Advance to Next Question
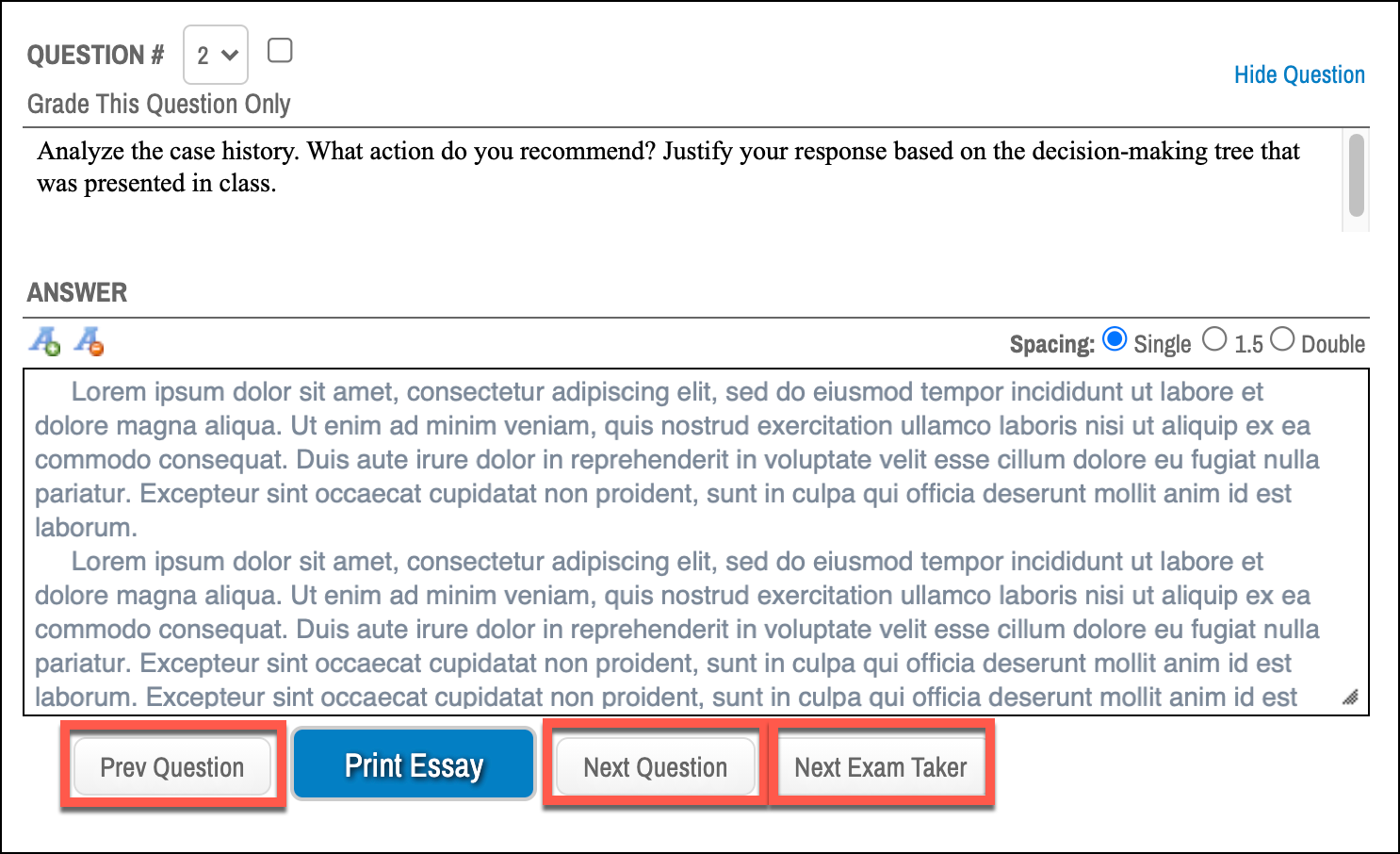 pyautogui.click(x=656, y=767)
